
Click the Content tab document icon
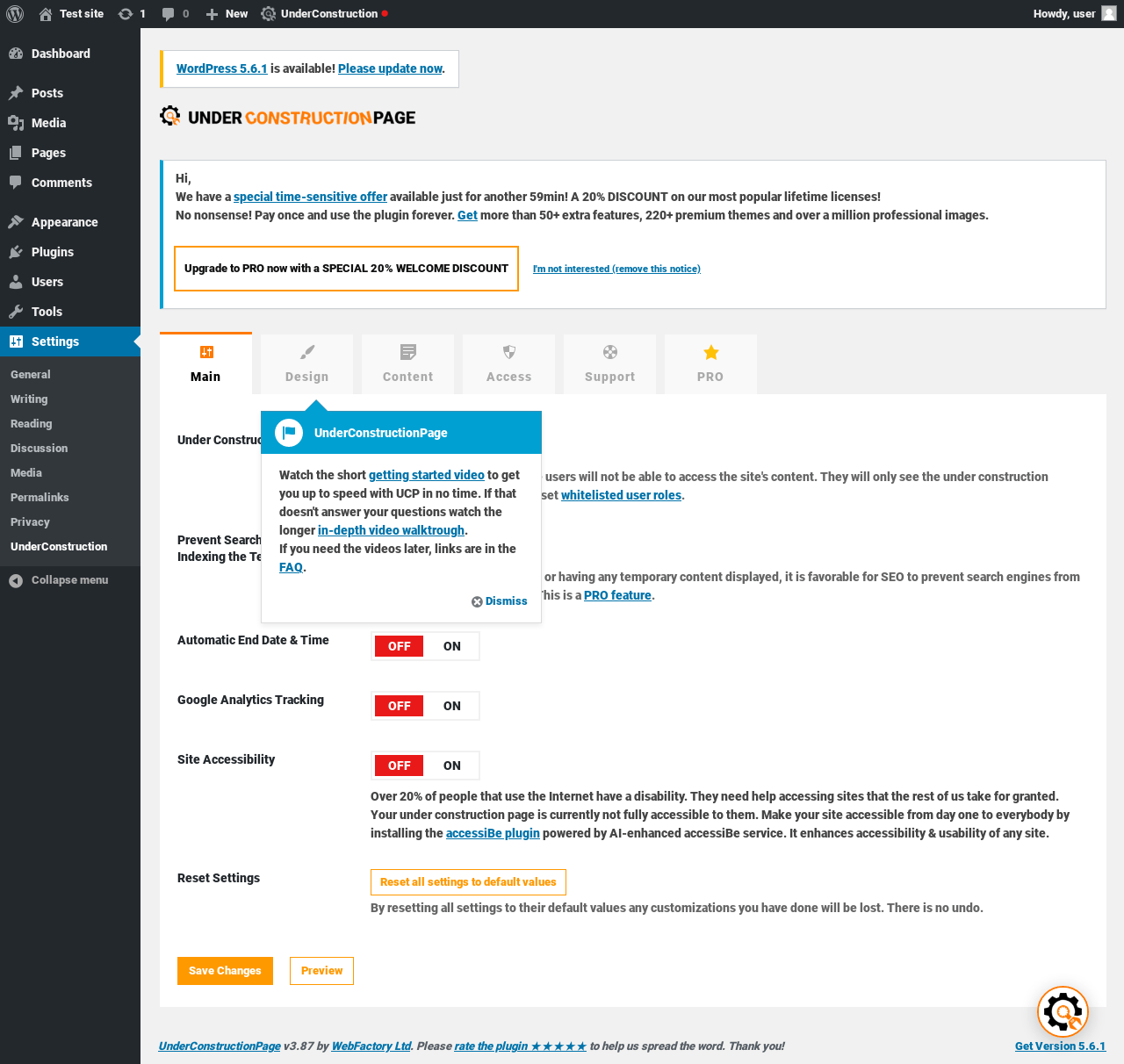pyautogui.click(x=408, y=352)
